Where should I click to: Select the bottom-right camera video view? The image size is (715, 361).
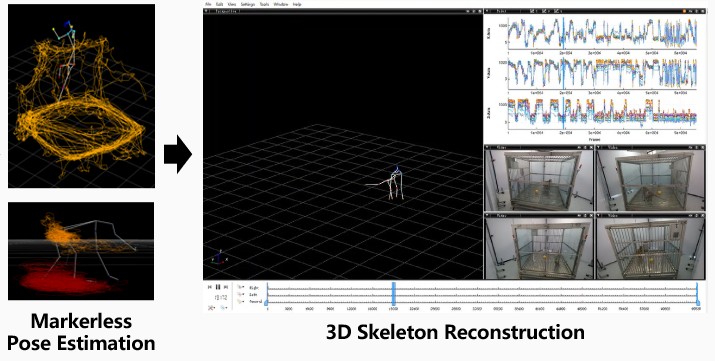(x=651, y=248)
